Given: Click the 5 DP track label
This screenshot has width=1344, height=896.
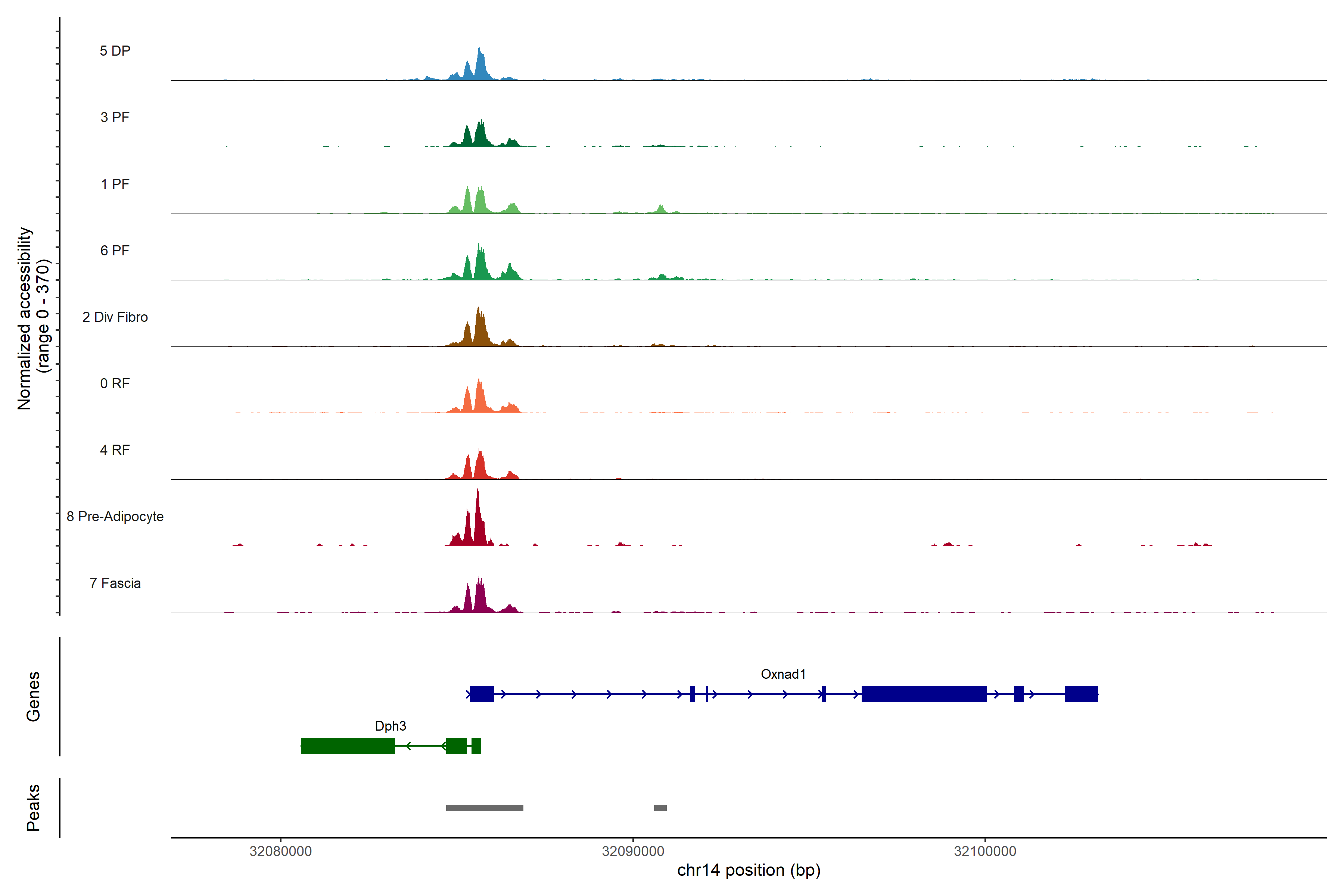Looking at the screenshot, I should click(x=115, y=51).
